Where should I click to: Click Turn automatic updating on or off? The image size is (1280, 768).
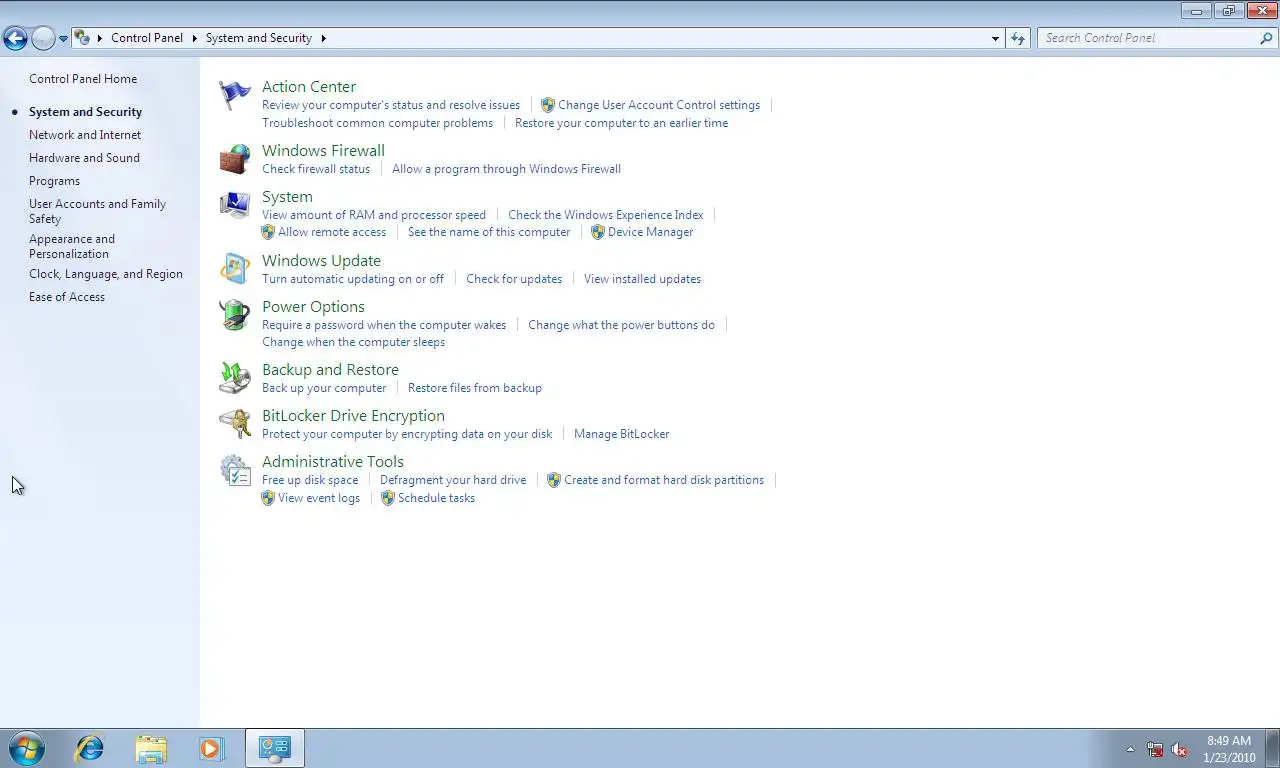353,279
